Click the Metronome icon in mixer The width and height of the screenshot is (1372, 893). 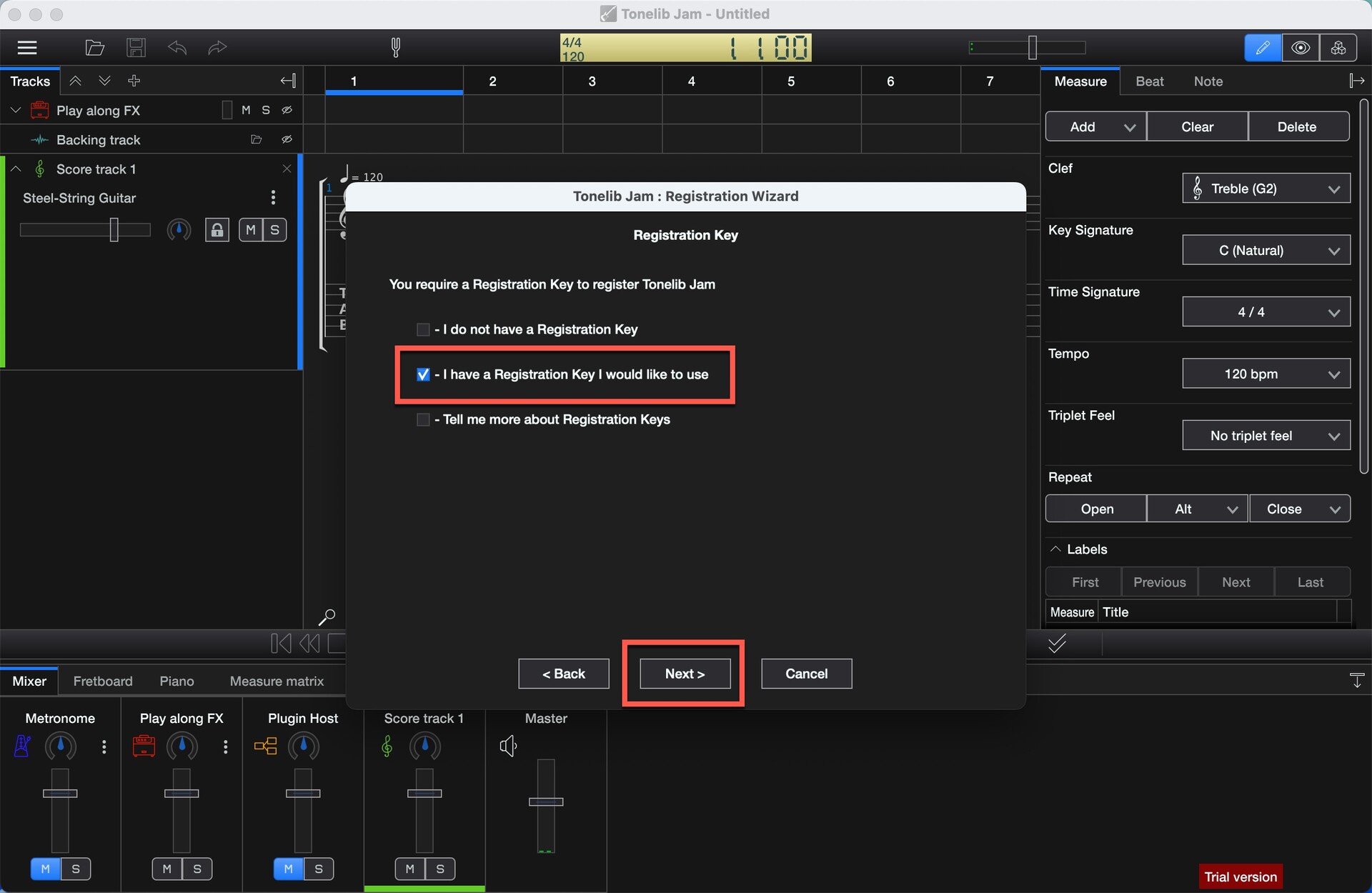(22, 747)
